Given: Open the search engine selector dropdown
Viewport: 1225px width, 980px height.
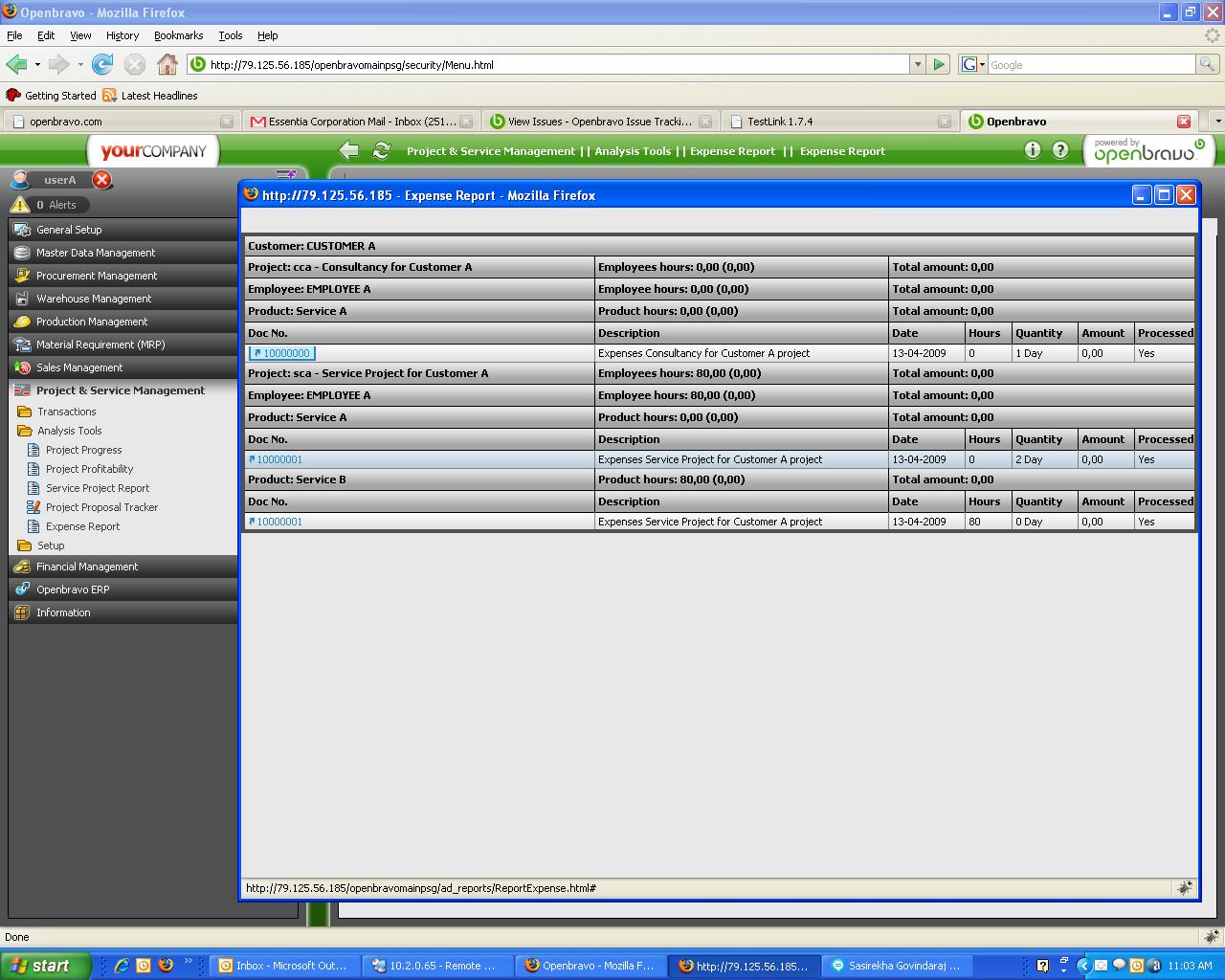Looking at the screenshot, I should click(x=973, y=64).
